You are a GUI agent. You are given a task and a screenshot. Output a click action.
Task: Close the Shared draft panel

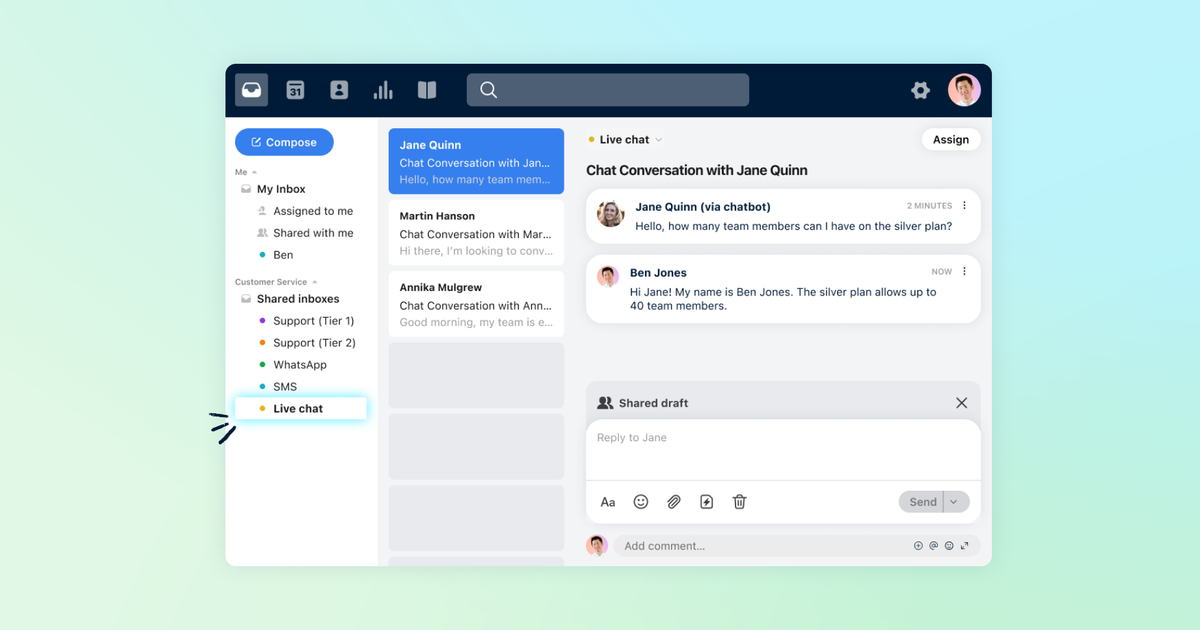961,403
